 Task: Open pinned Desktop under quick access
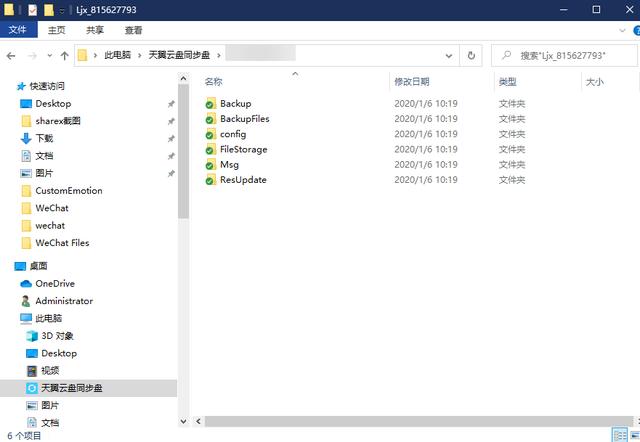point(53,104)
